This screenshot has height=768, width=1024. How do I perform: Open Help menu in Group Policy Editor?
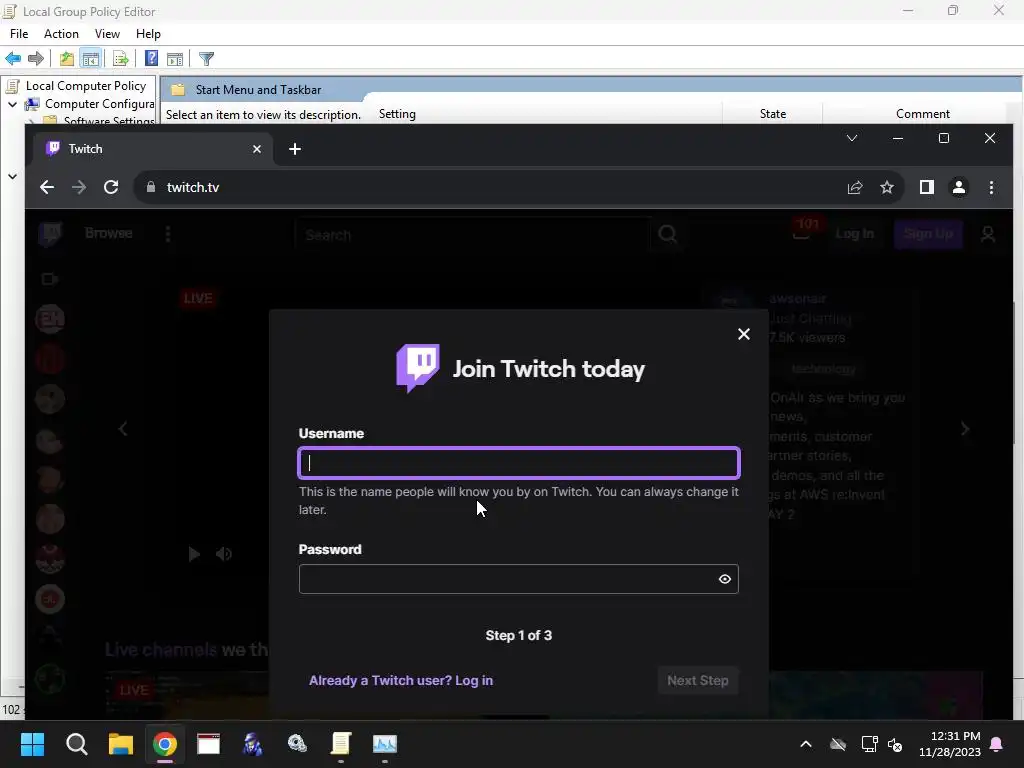pos(148,34)
